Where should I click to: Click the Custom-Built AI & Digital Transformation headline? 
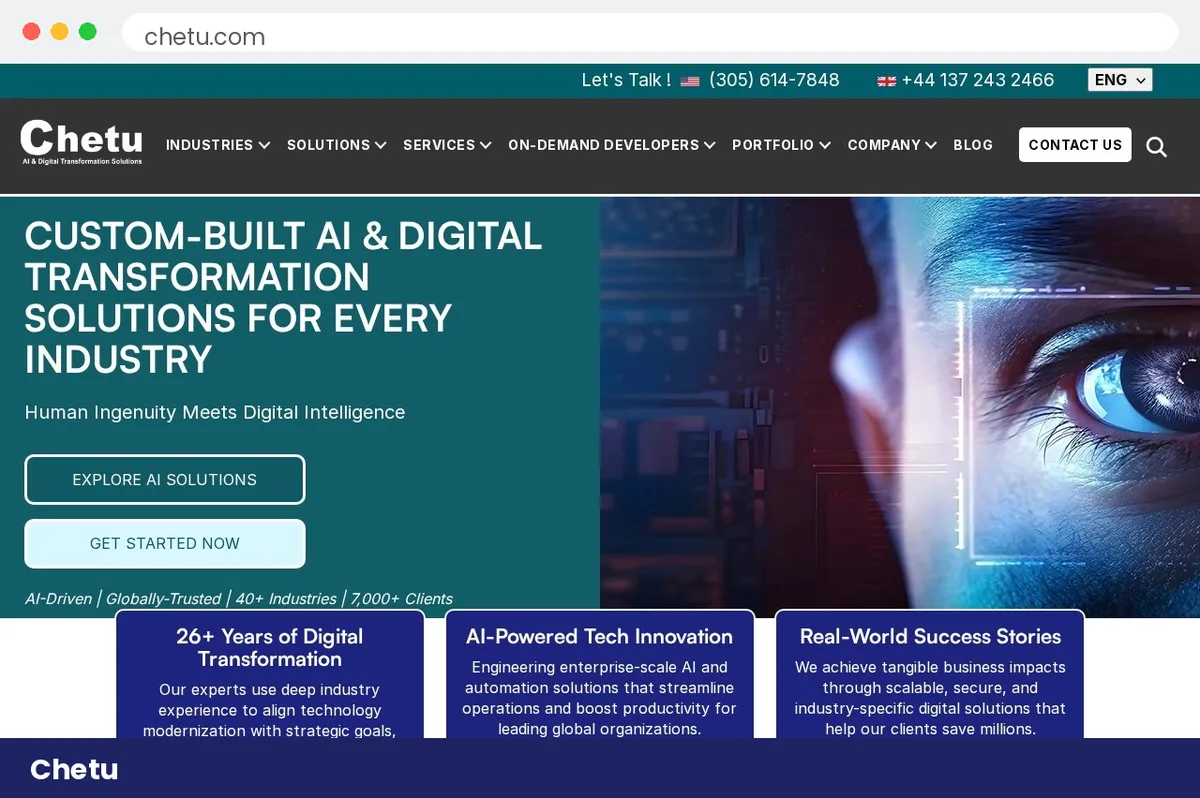coord(284,298)
